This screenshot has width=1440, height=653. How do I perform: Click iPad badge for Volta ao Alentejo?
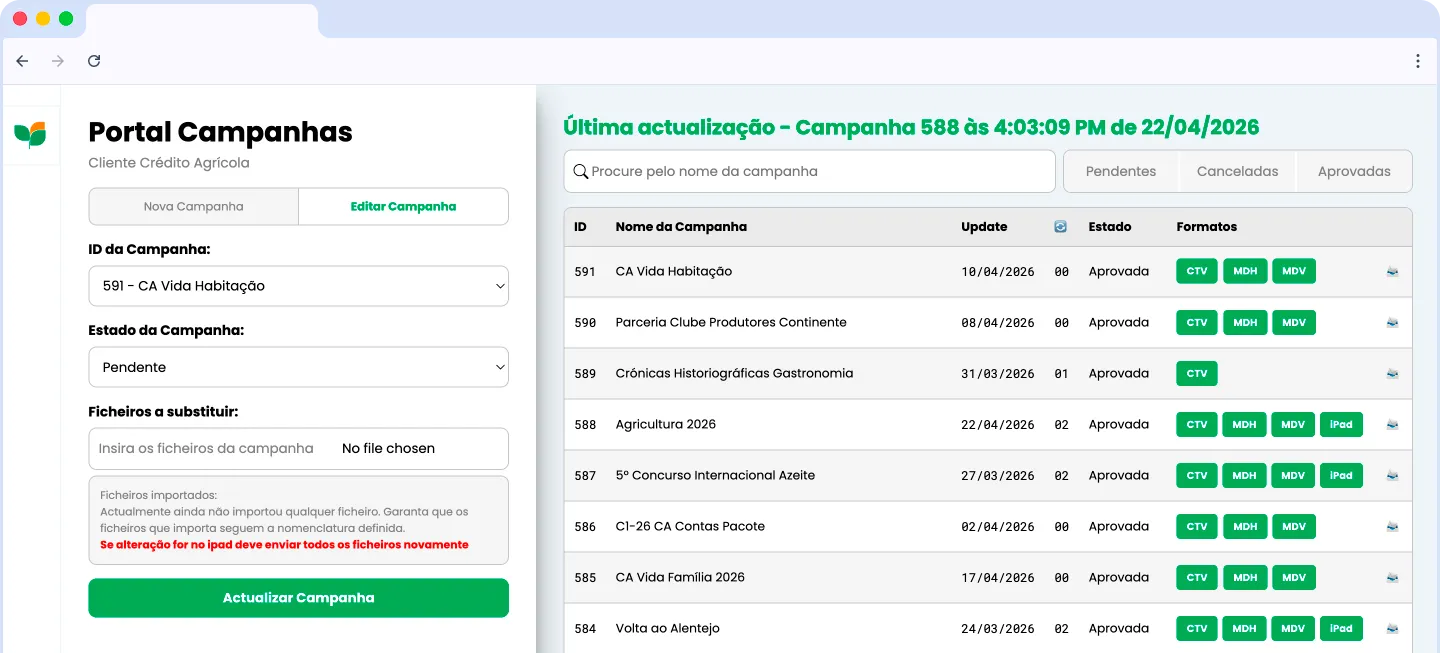pos(1341,628)
